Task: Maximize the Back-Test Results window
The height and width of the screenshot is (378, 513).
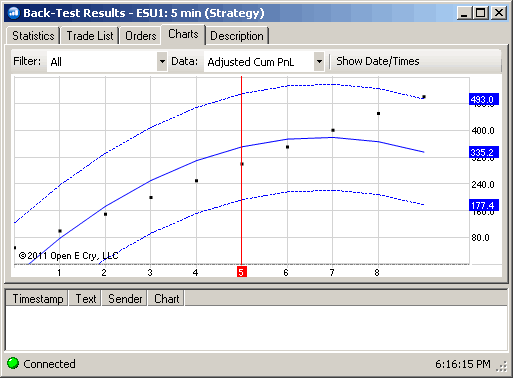Action: pyautogui.click(x=481, y=13)
